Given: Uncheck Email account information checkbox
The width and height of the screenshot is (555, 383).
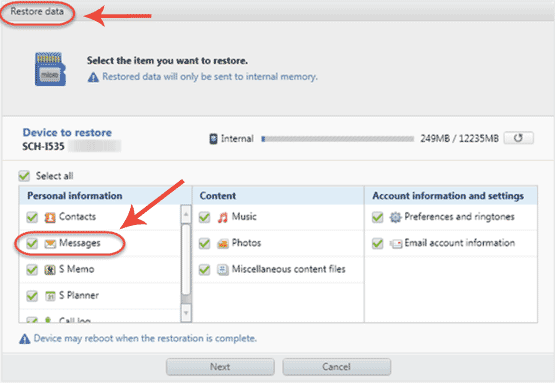Looking at the screenshot, I should (x=378, y=244).
